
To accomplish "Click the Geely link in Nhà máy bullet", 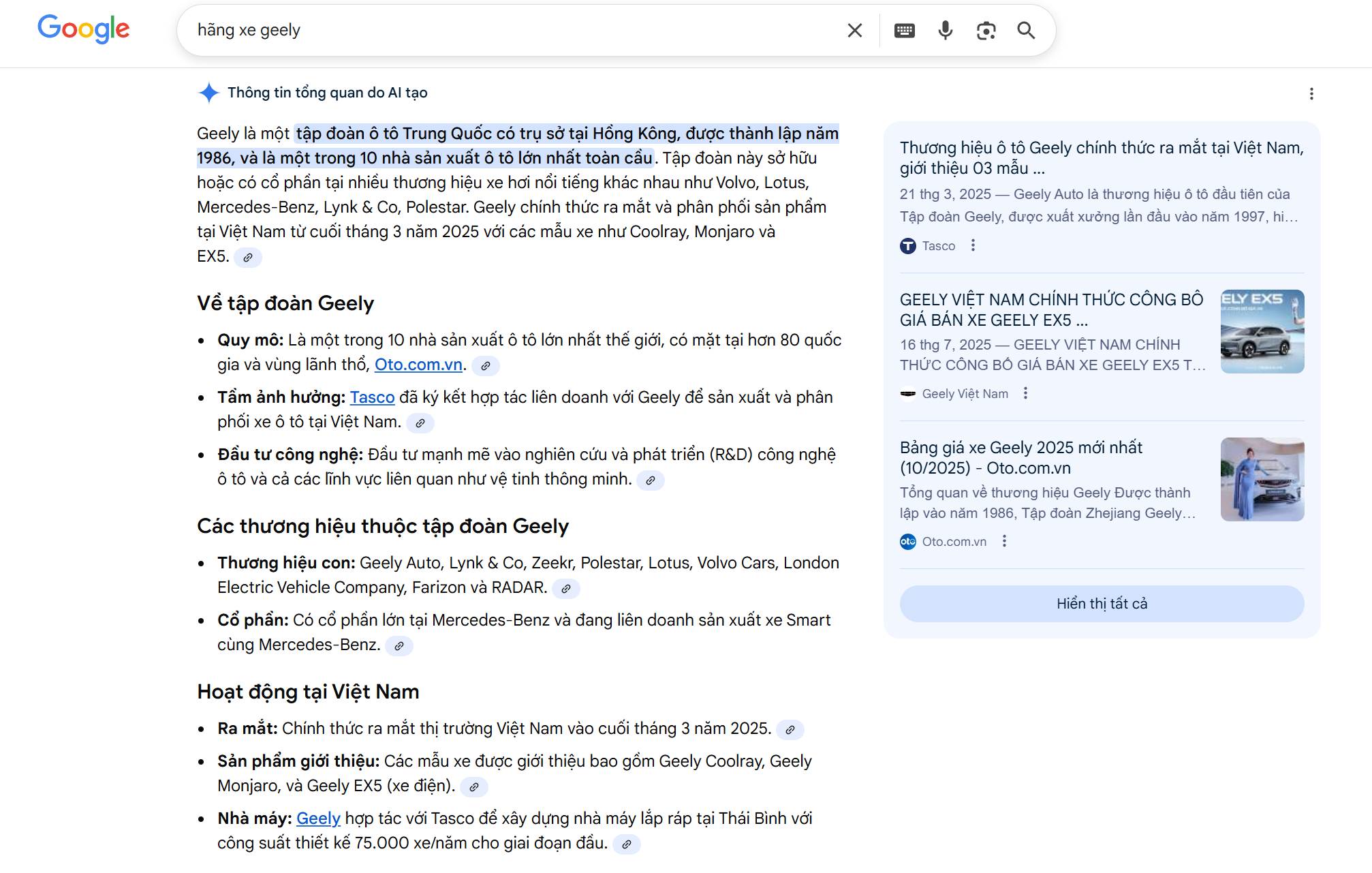I will 318,818.
